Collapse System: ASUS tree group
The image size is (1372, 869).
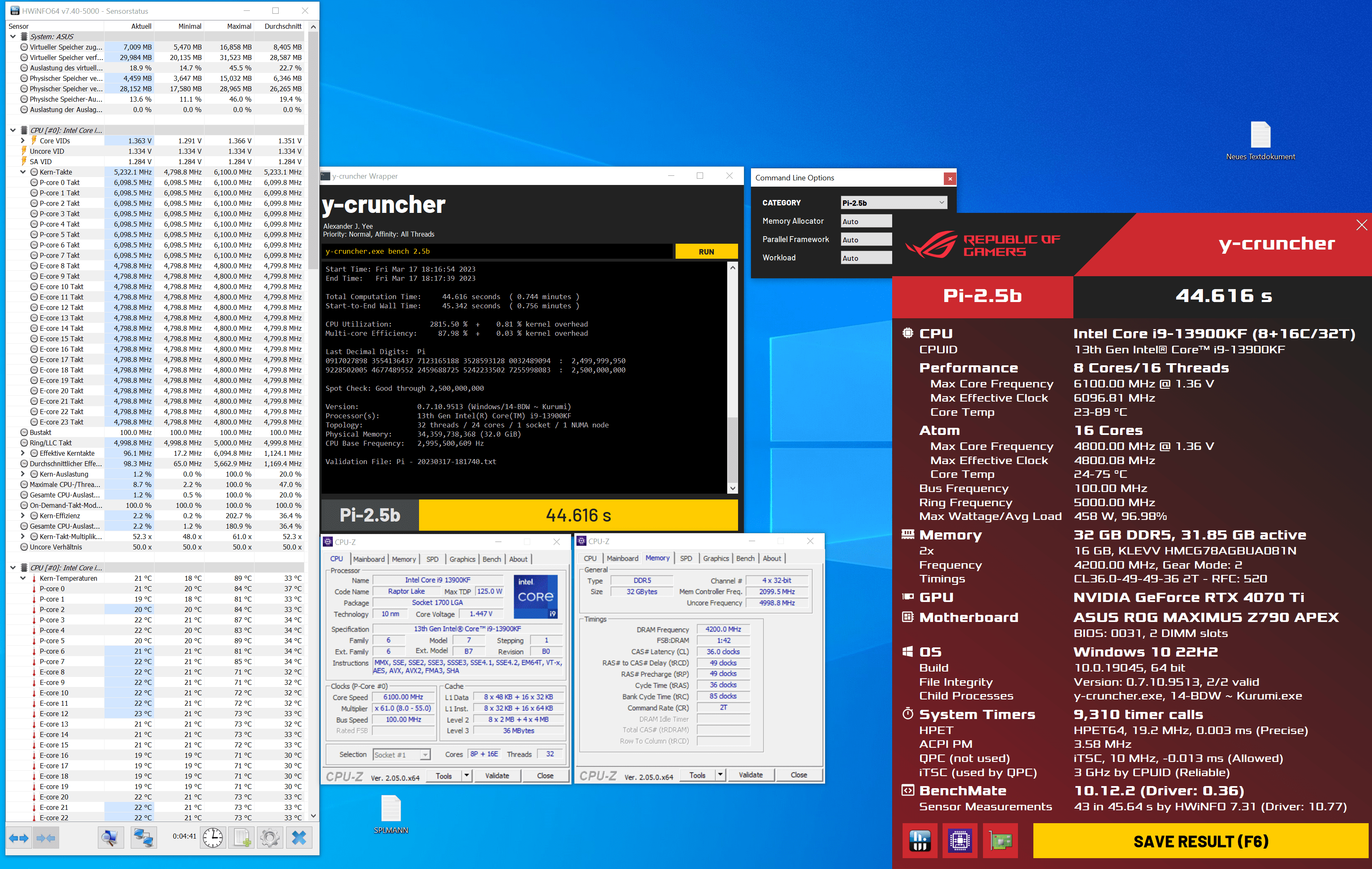(12, 37)
